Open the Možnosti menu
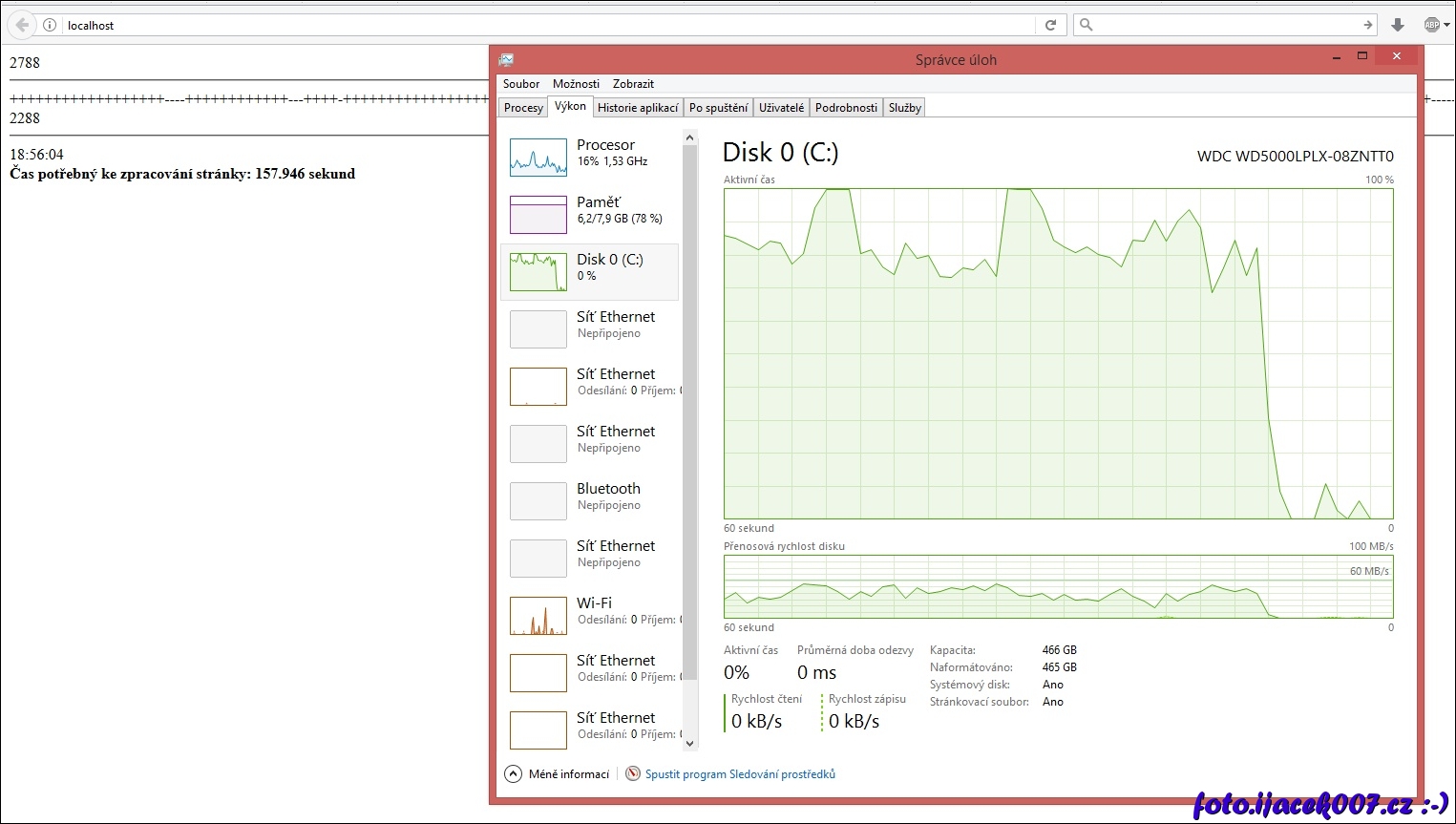 click(x=576, y=84)
